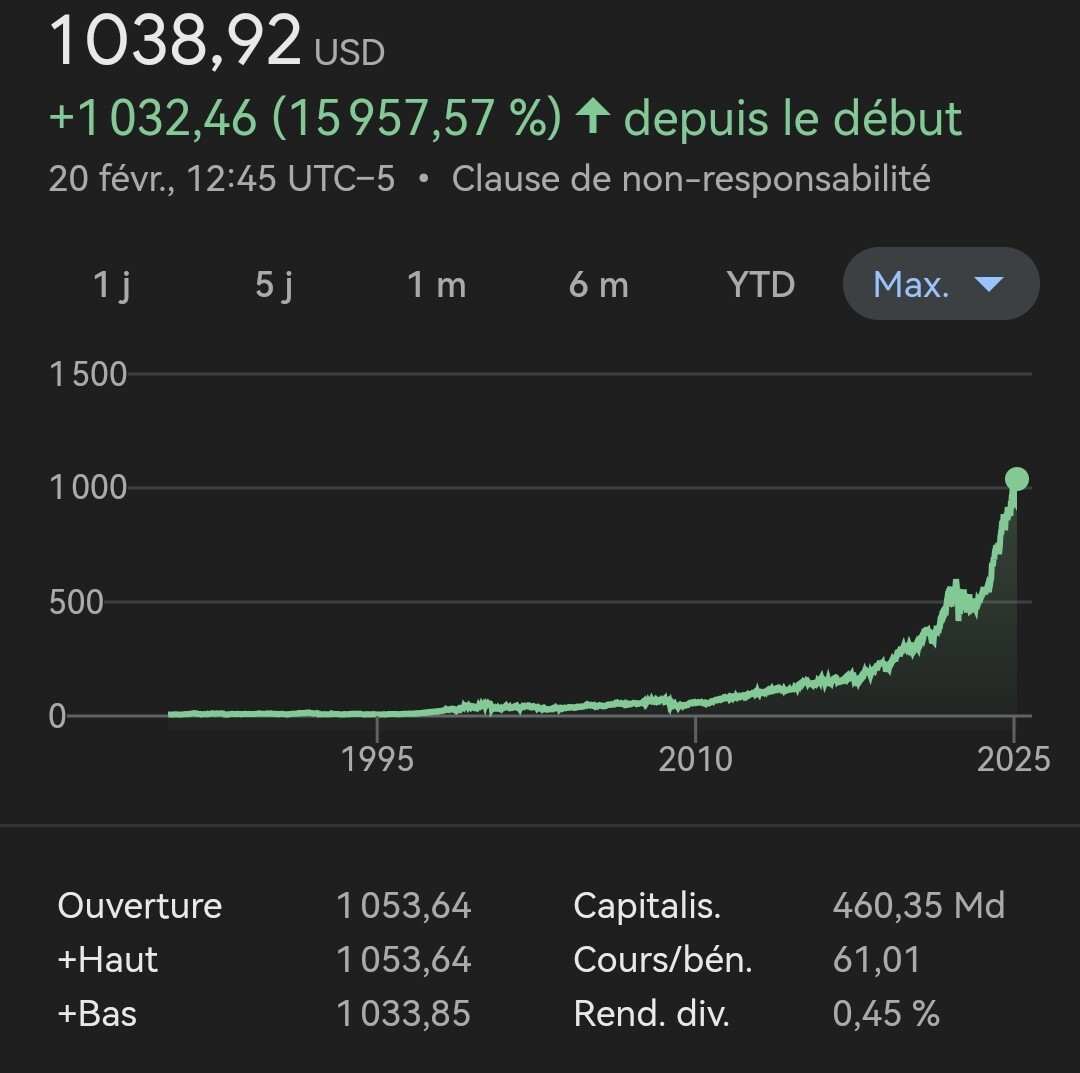Click the 1995 tick on x-axis
The height and width of the screenshot is (1073, 1080).
point(377,759)
